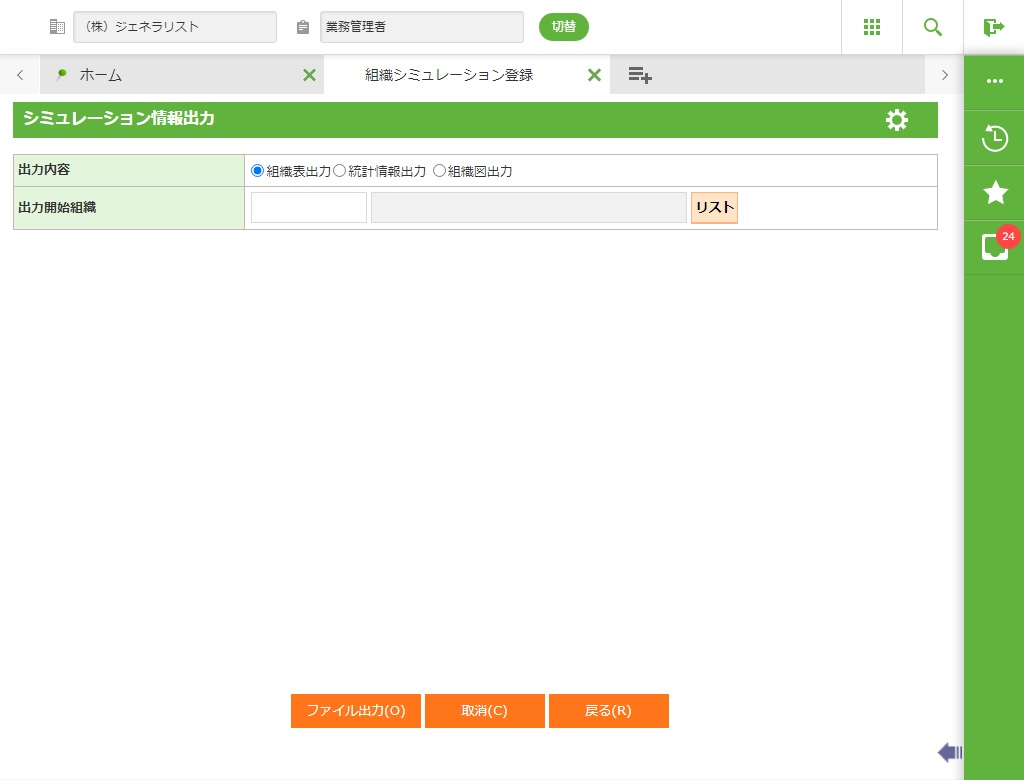This screenshot has height=780, width=1024.
Task: Open the three-dots sidebar menu
Action: (995, 81)
